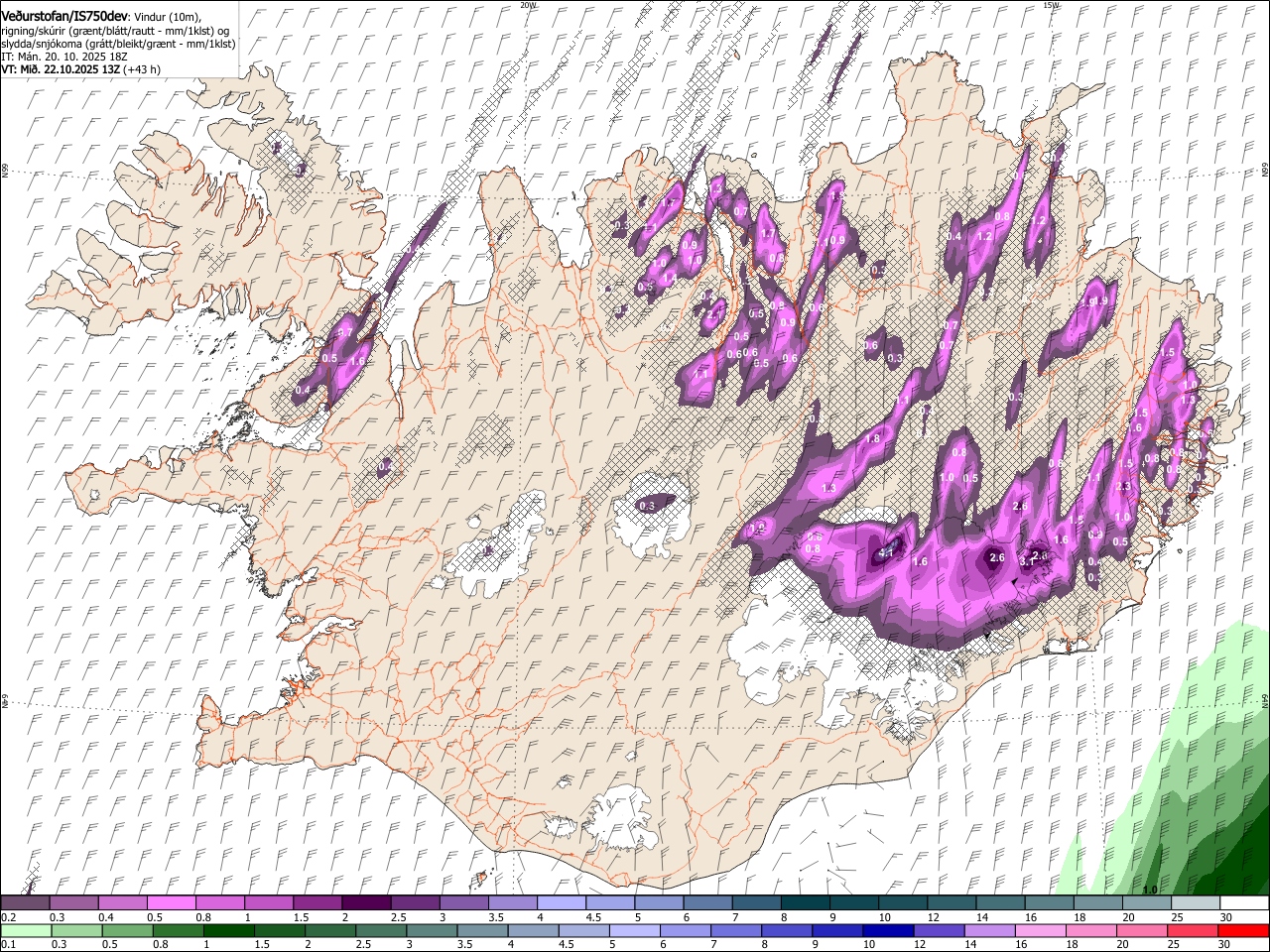Viewport: 1270px width, 952px height.
Task: Click the 0.1 label under the rain legend
Action: (6, 945)
